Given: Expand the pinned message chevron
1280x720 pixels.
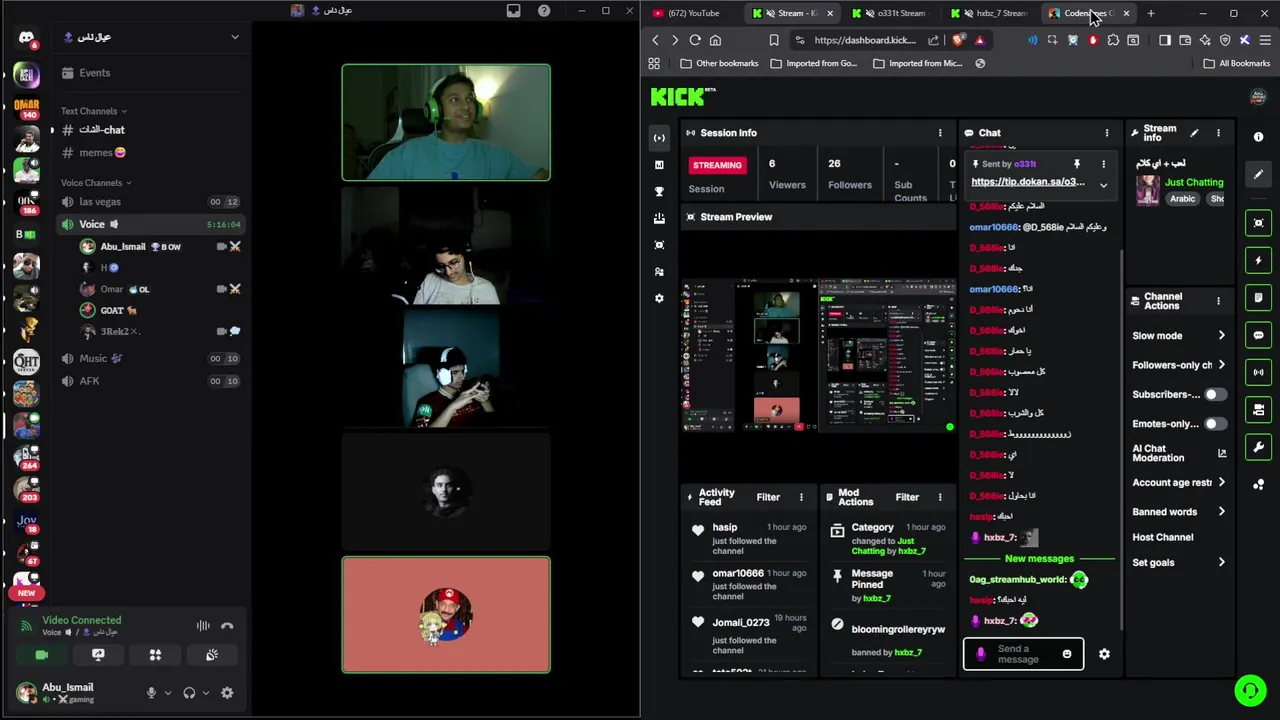Looking at the screenshot, I should pyautogui.click(x=1104, y=185).
